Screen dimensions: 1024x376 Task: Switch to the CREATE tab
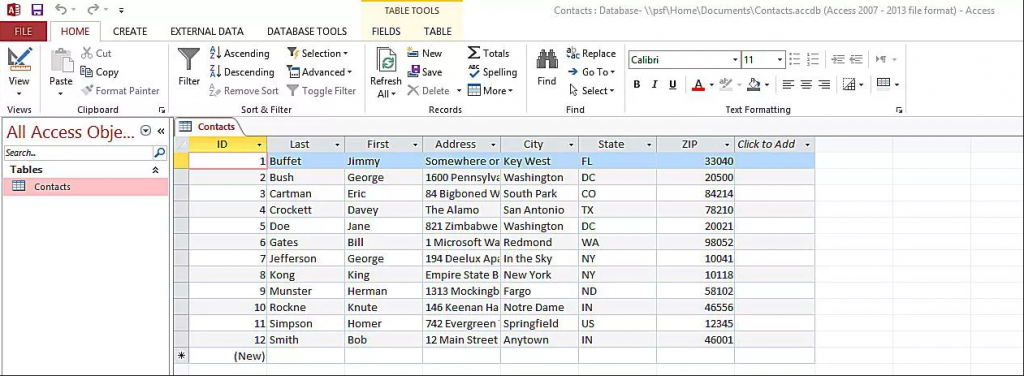(x=129, y=31)
